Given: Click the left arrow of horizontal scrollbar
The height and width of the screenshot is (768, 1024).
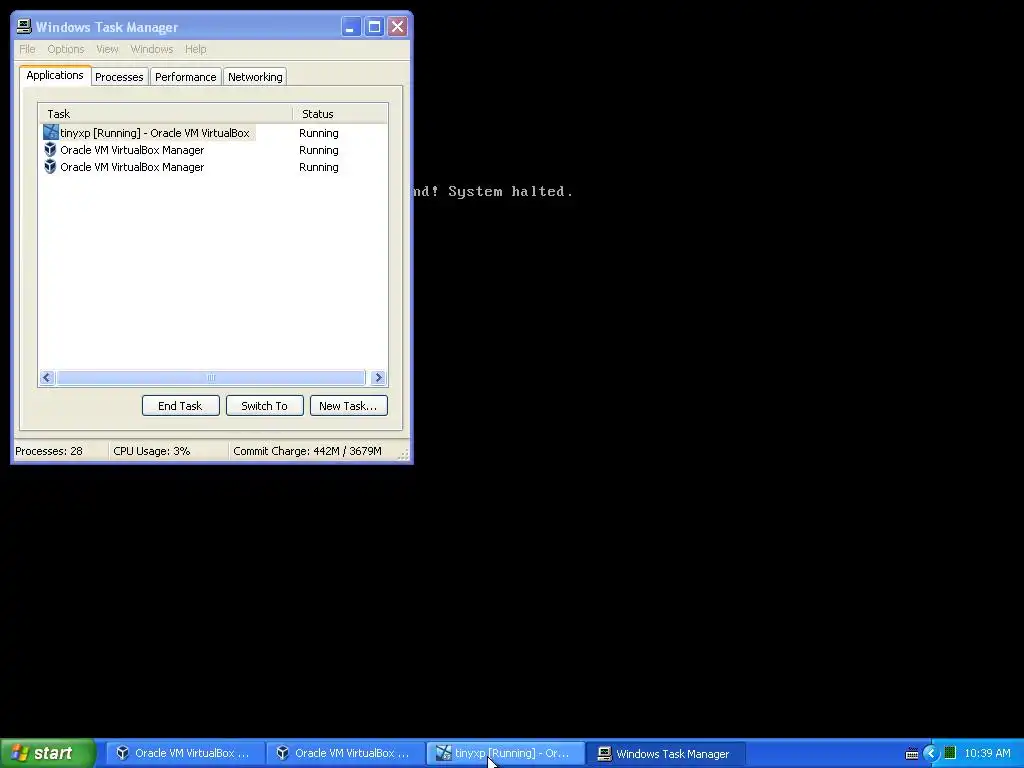Looking at the screenshot, I should (x=47, y=377).
